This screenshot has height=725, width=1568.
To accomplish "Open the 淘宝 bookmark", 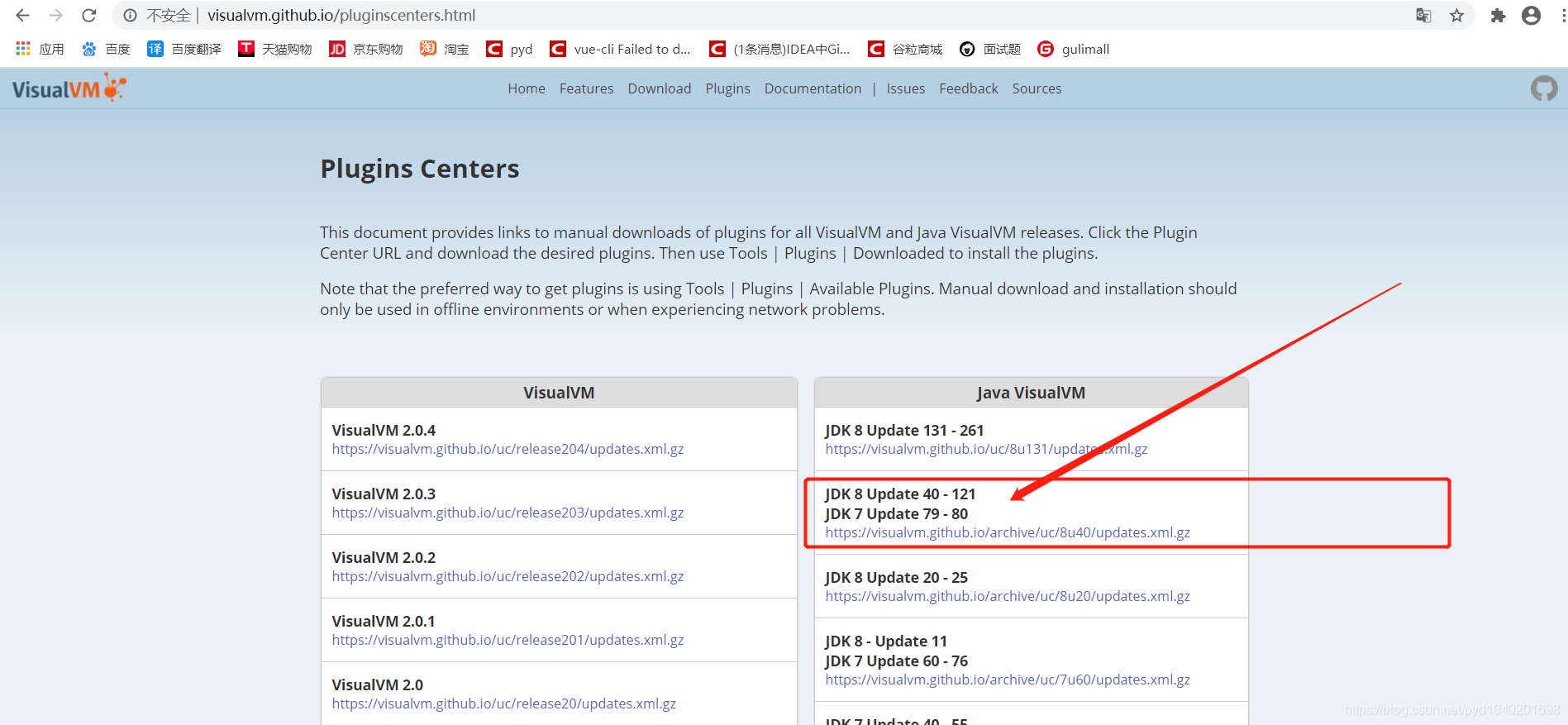I will click(445, 50).
